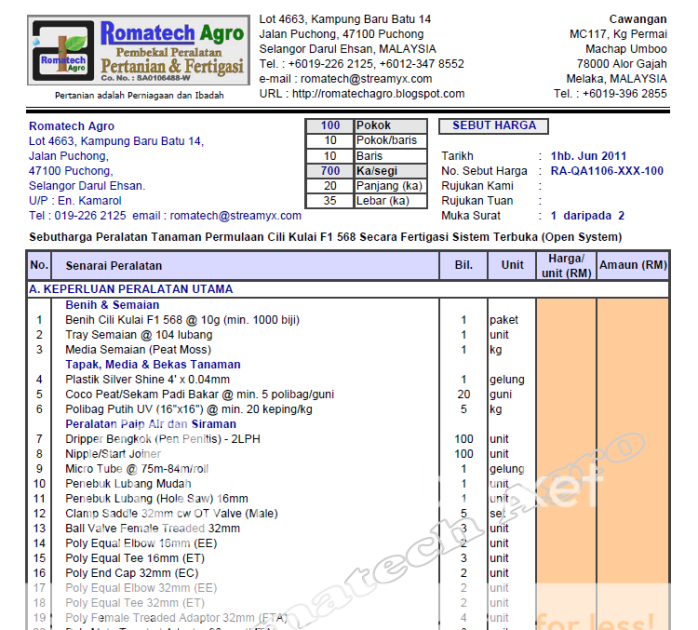
Task: Click page indicator '1 daripada 2'
Action: 587,215
